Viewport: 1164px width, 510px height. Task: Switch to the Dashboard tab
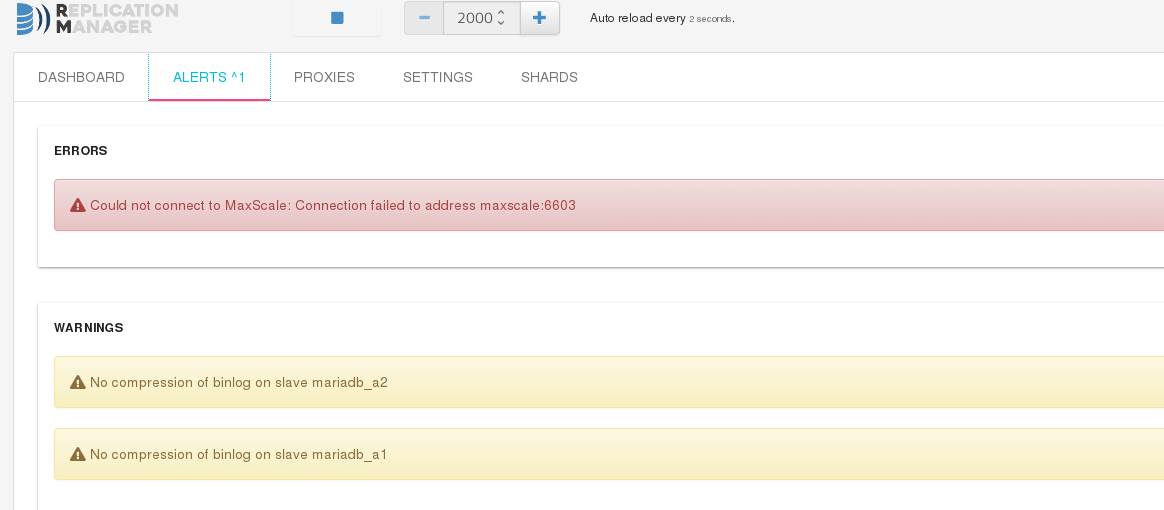[x=82, y=77]
